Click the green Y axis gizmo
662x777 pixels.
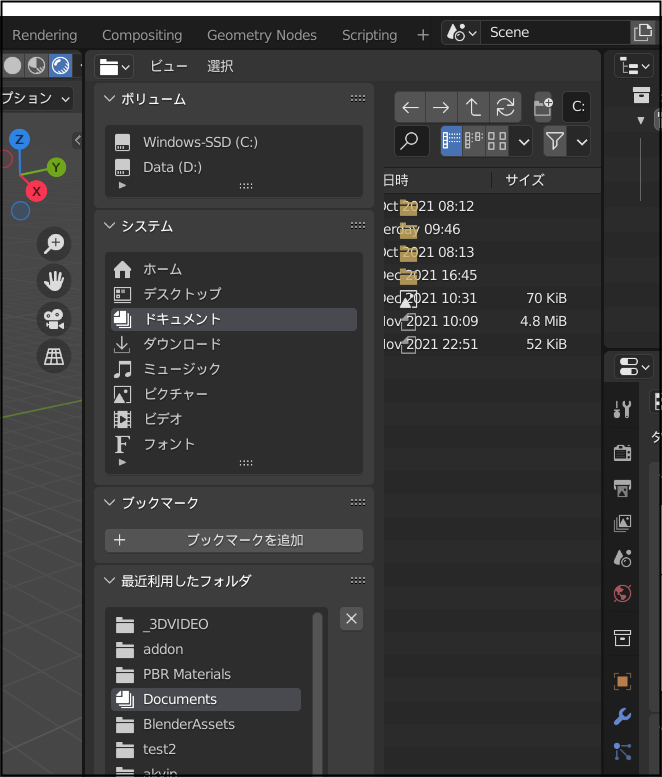click(x=56, y=167)
